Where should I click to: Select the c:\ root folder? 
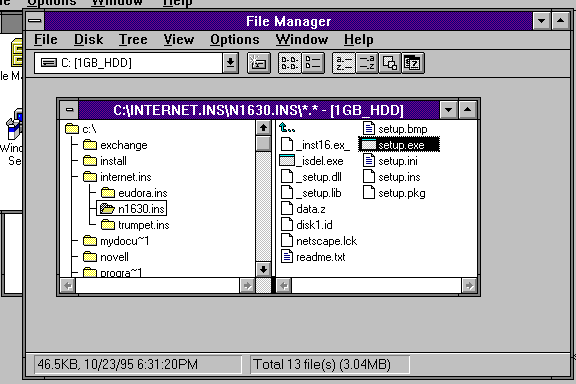(81, 129)
